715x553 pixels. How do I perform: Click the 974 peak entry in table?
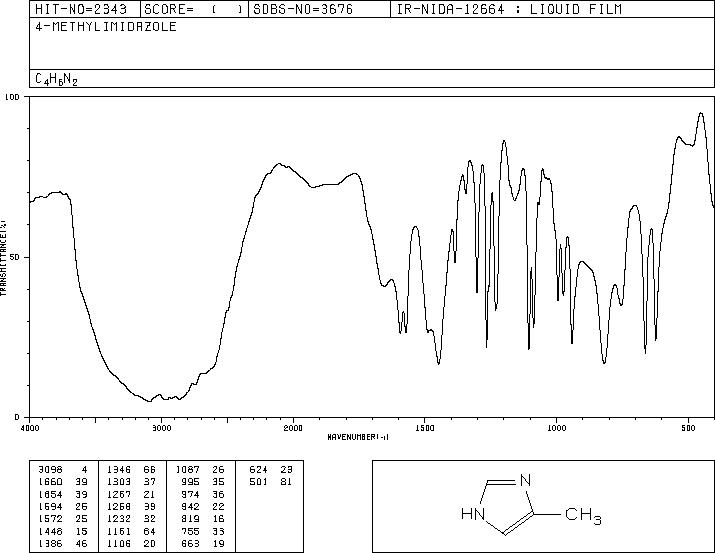pos(203,494)
